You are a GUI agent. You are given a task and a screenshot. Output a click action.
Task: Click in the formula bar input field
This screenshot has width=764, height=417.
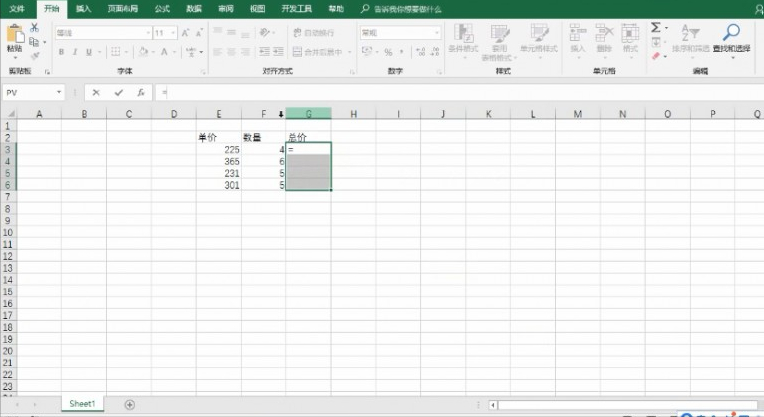[x=458, y=93]
